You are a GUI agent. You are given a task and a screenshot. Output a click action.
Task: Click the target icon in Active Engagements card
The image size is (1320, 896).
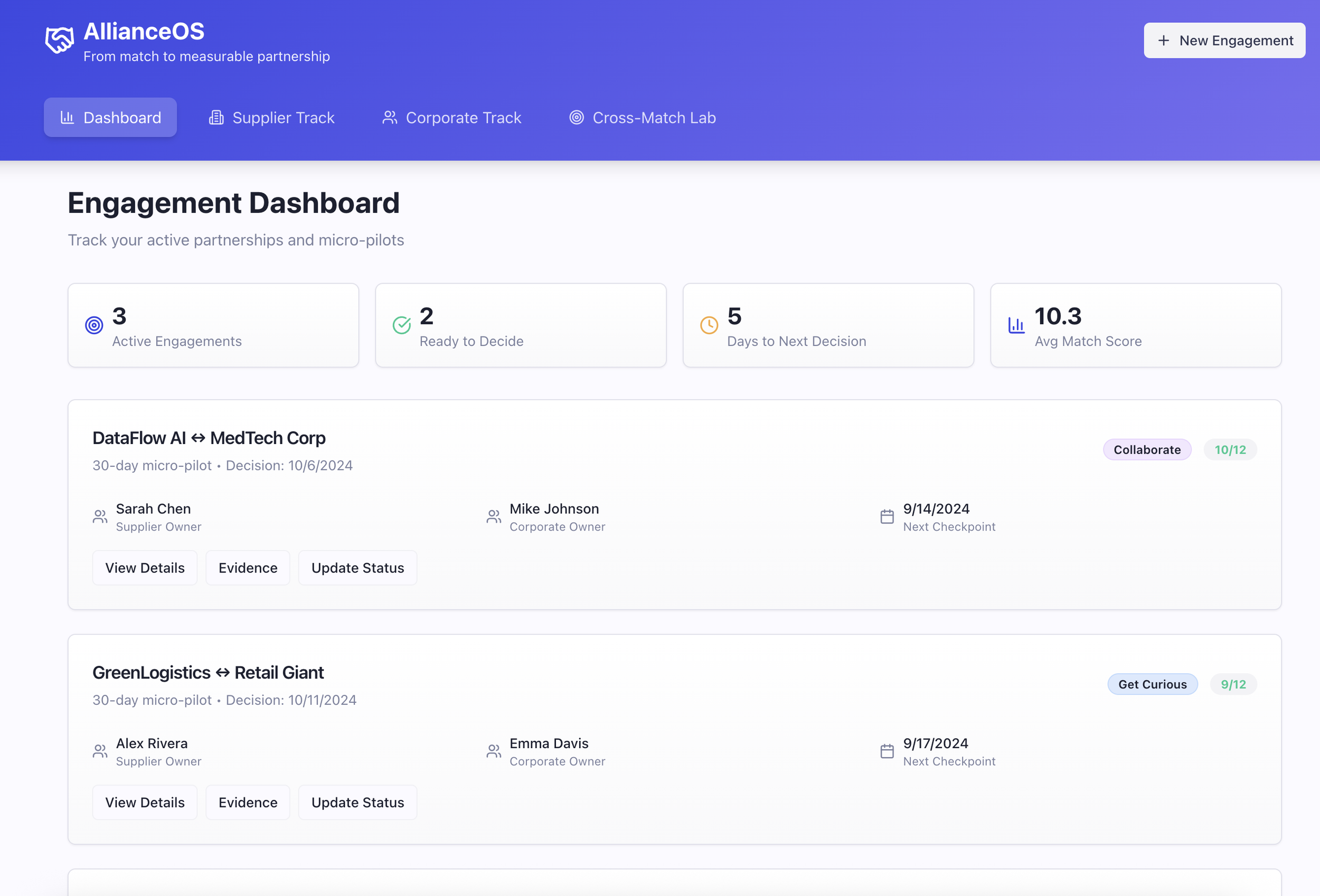(x=95, y=325)
